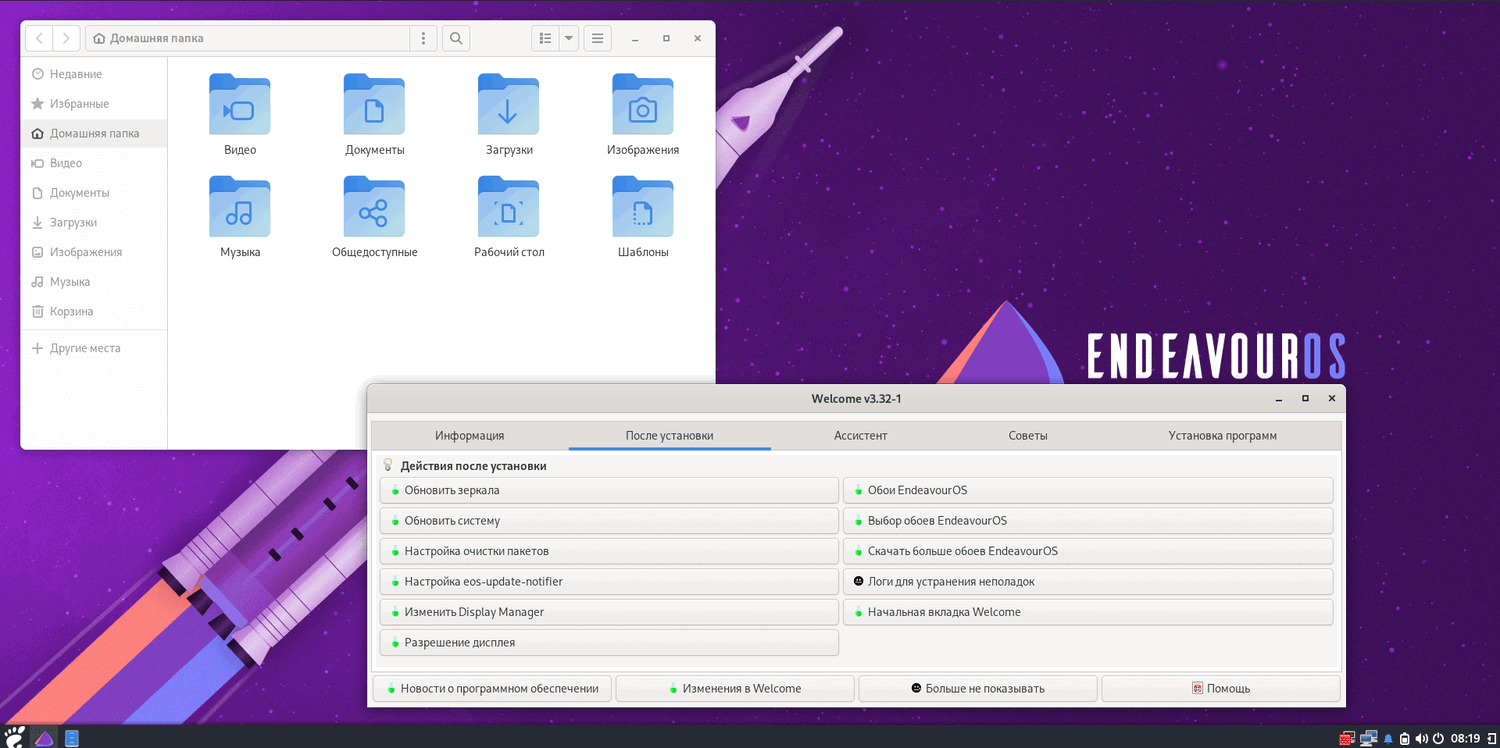The width and height of the screenshot is (1500, 748).
Task: Click the Разрешение дисплея button
Action: point(609,643)
